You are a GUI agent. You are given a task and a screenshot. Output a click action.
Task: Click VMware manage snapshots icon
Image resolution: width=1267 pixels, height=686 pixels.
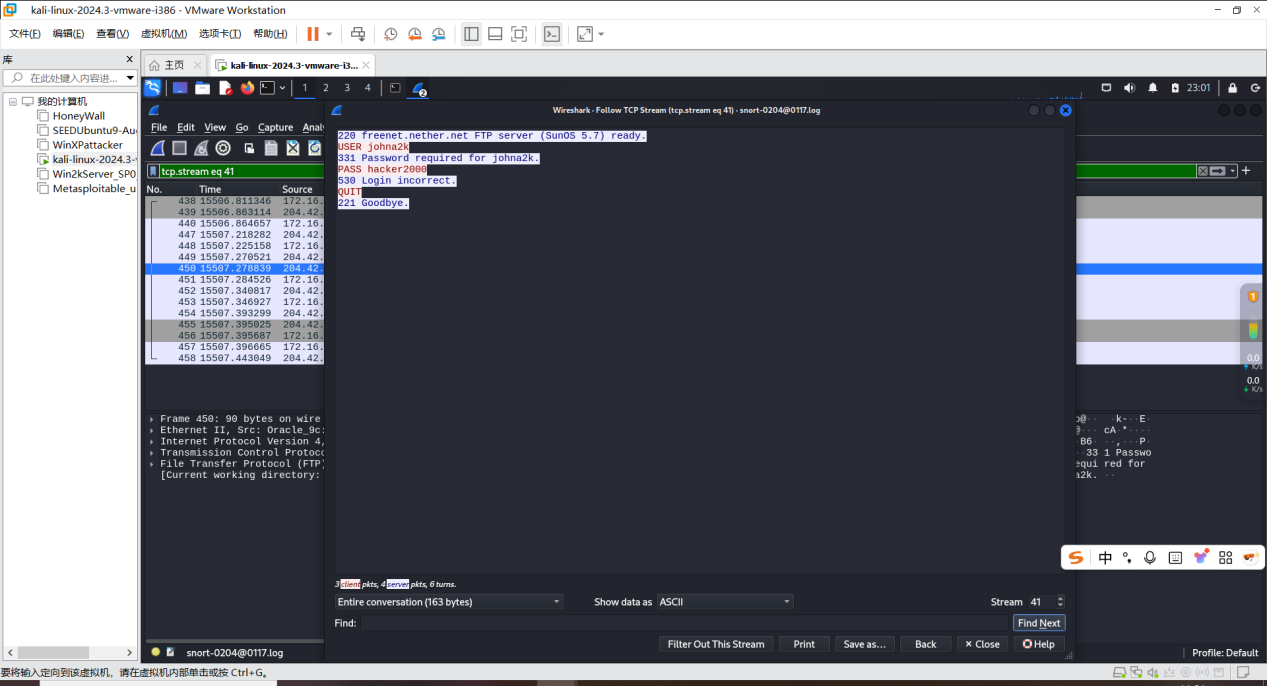[439, 34]
